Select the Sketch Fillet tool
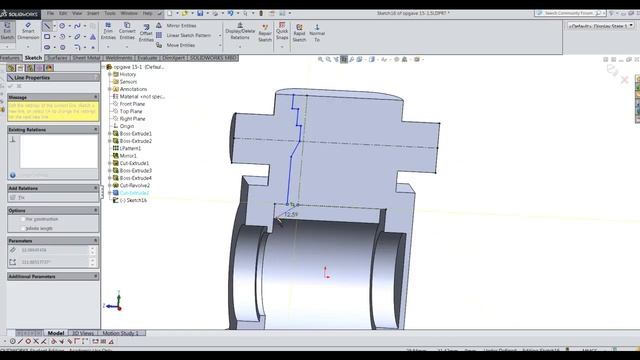640x360 pixels. tap(77, 47)
